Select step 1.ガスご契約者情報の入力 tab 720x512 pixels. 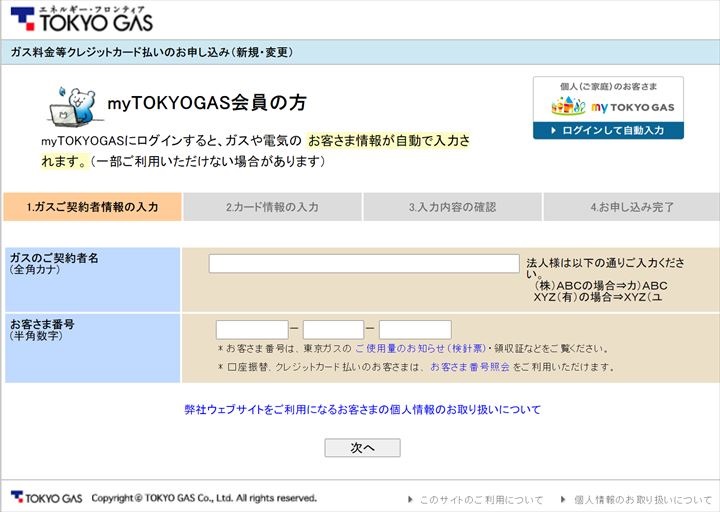92,207
